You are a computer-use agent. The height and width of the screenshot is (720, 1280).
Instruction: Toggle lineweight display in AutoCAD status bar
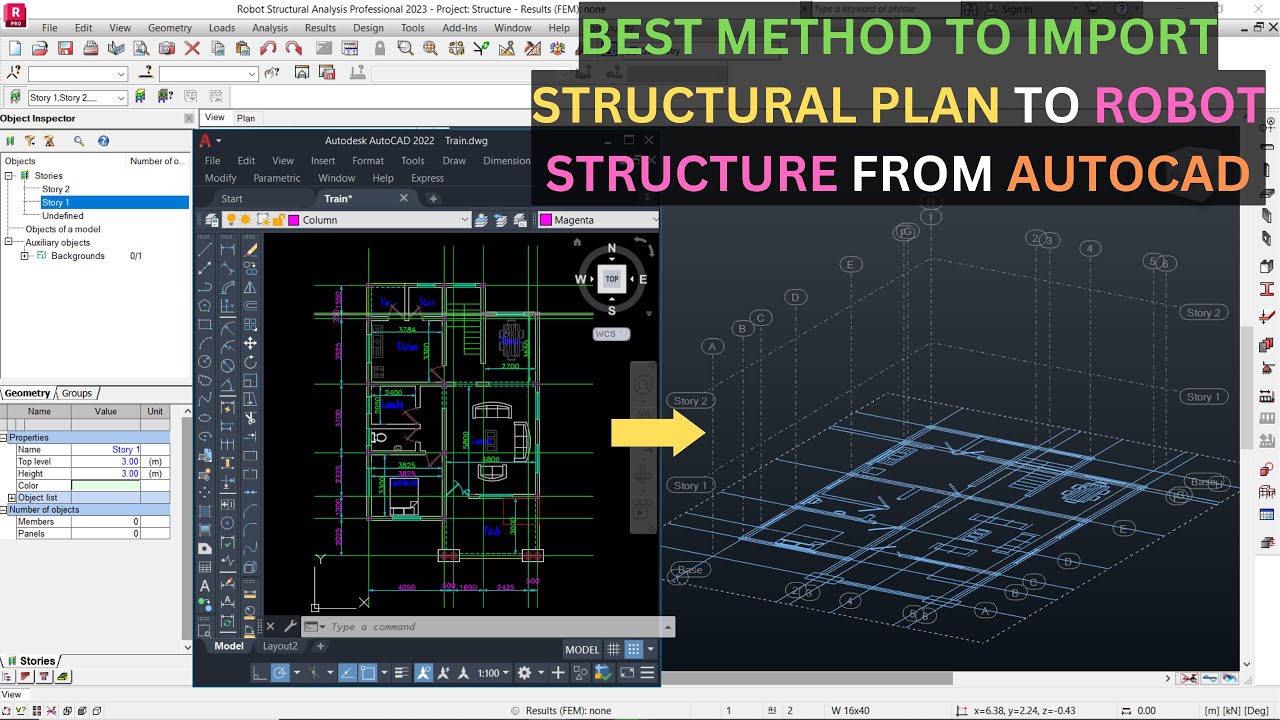tap(401, 673)
